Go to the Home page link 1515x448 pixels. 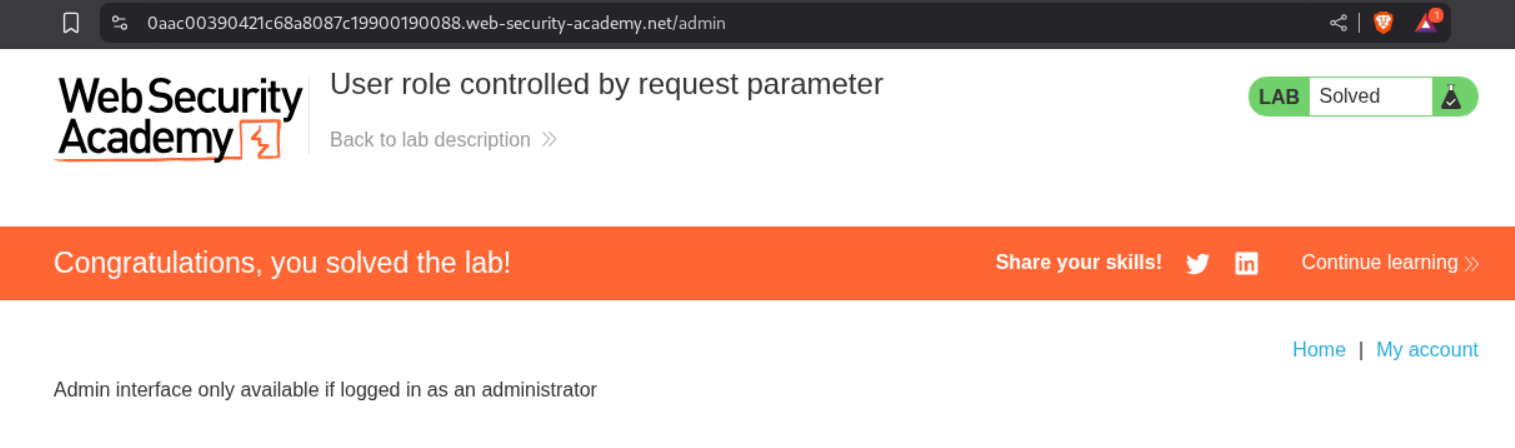click(x=1318, y=350)
